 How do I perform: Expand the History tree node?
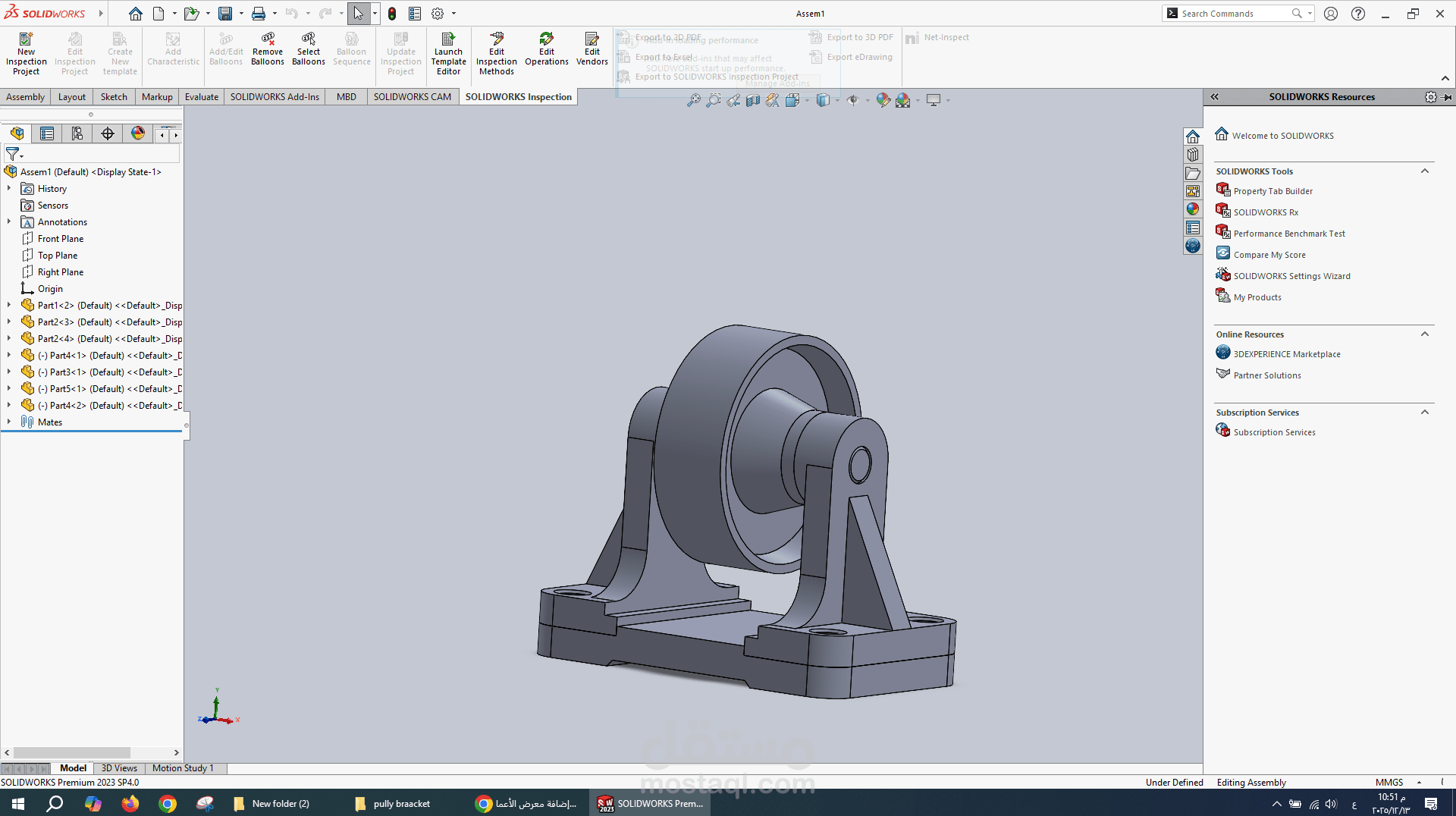point(9,189)
